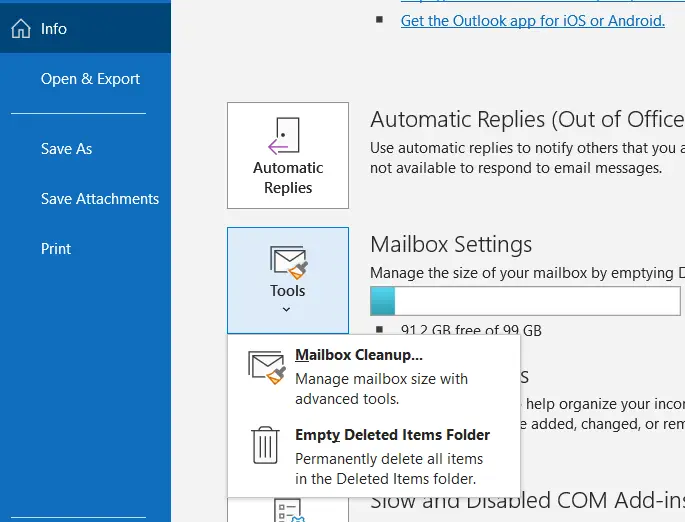Viewport: 685px width, 522px height.
Task: Click the Automatic Replies door icon
Action: click(284, 135)
